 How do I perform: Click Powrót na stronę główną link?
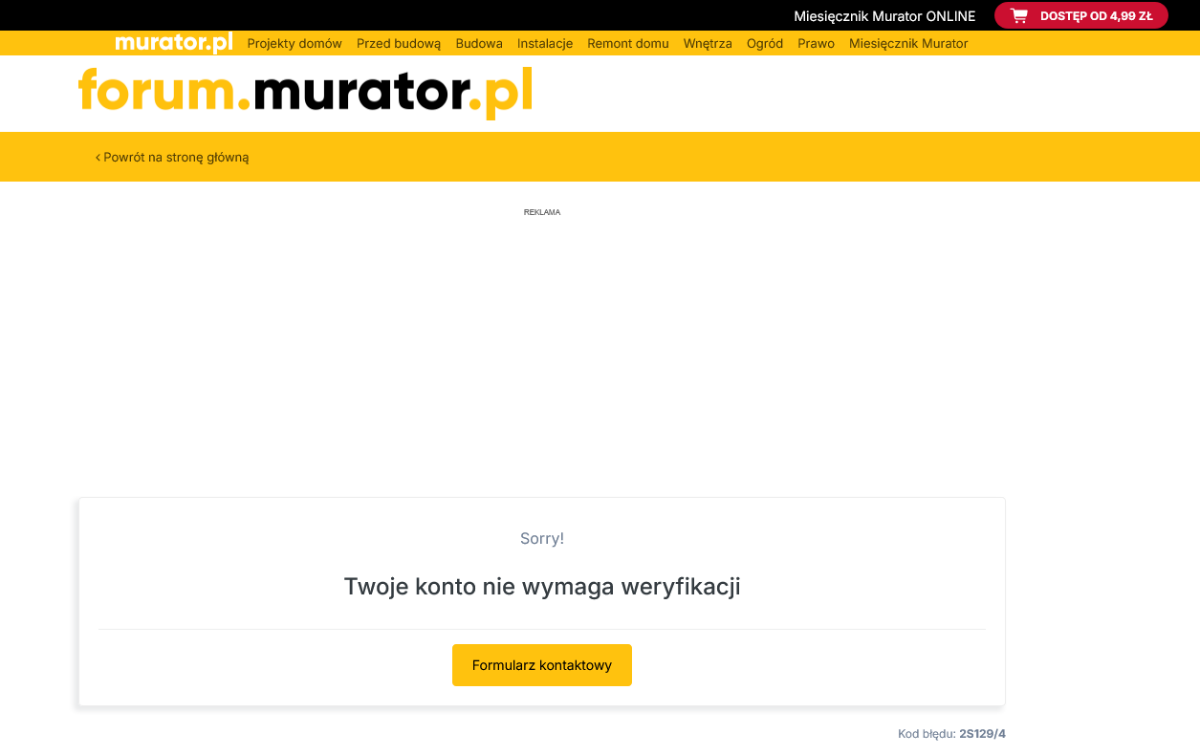[172, 157]
